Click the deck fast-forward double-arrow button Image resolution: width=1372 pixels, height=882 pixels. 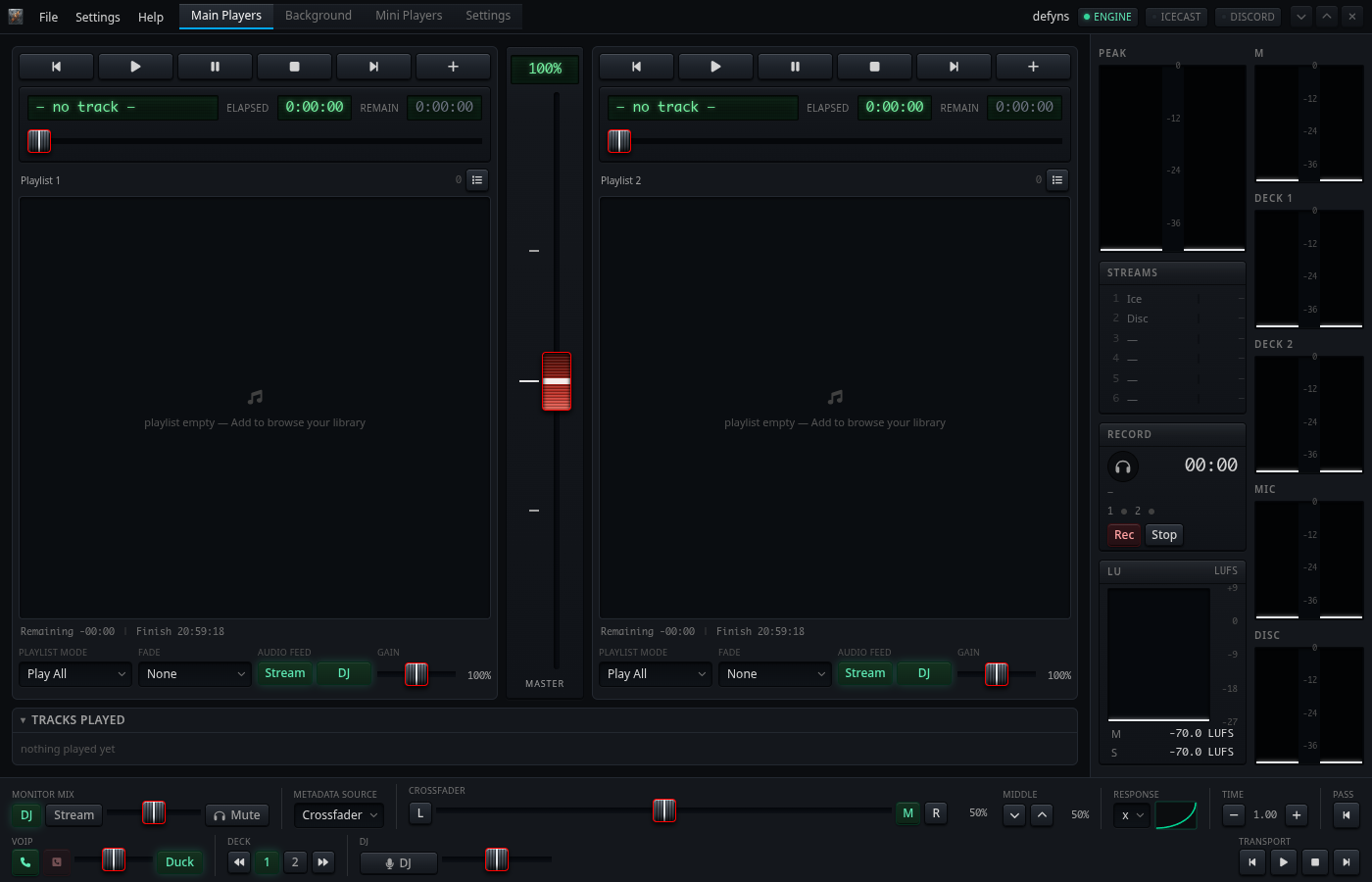click(x=322, y=862)
